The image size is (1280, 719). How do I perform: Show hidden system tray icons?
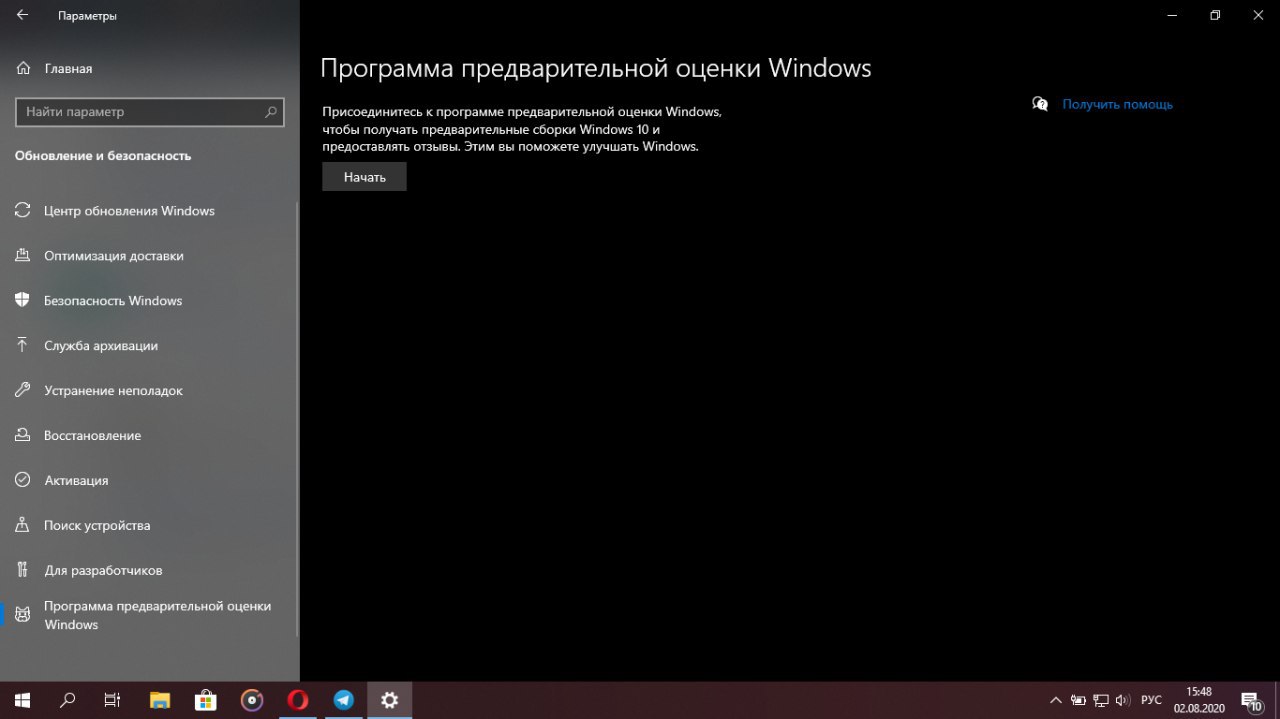pyautogui.click(x=1055, y=700)
